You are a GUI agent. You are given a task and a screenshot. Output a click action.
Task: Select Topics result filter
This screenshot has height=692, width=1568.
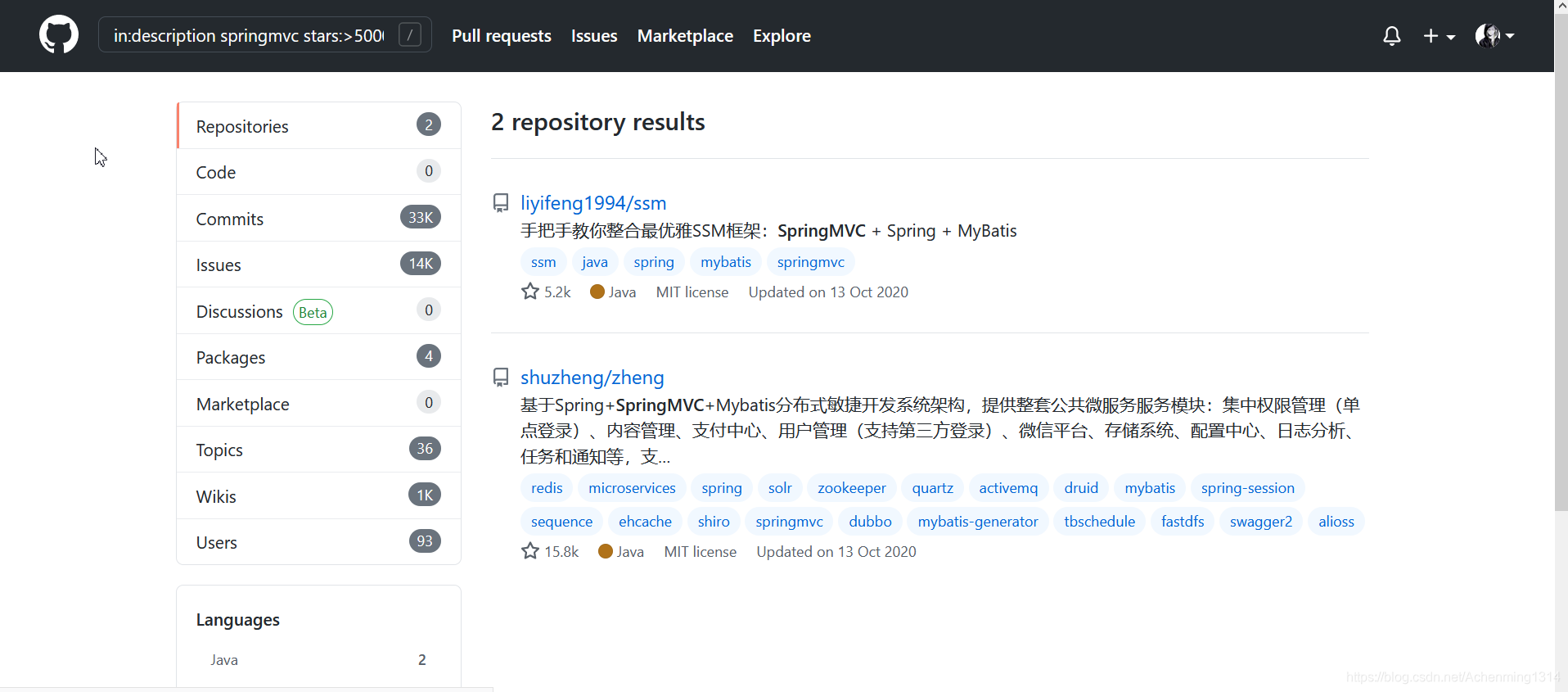pos(319,450)
